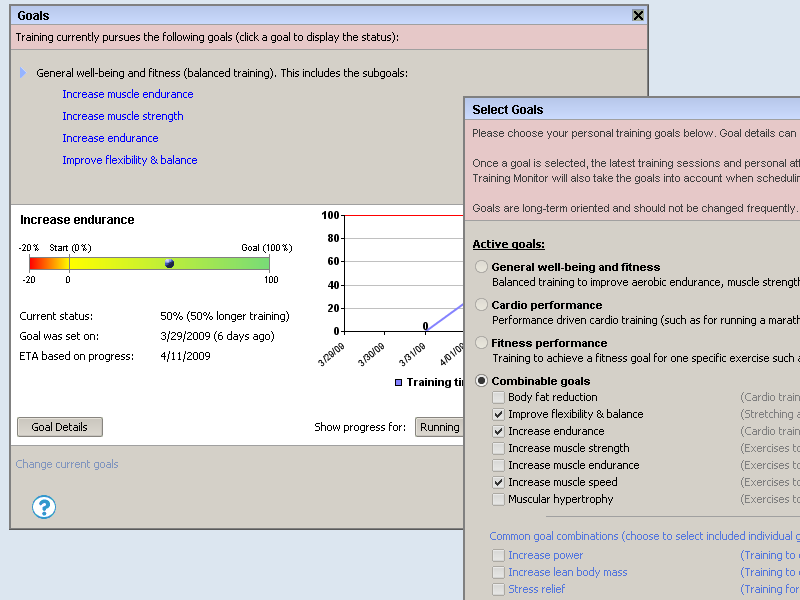Select the Combinable goals radio button
This screenshot has height=600, width=800.
pos(482,381)
